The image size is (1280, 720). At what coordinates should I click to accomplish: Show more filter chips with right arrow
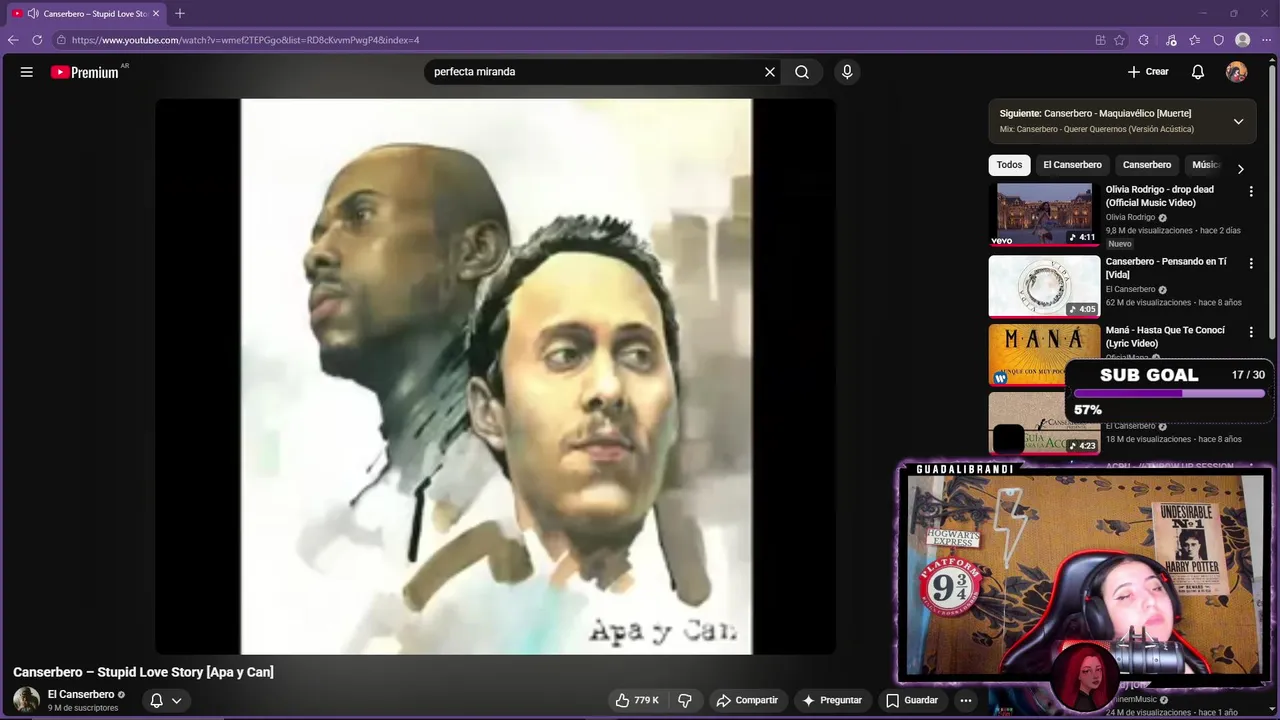[x=1241, y=169]
